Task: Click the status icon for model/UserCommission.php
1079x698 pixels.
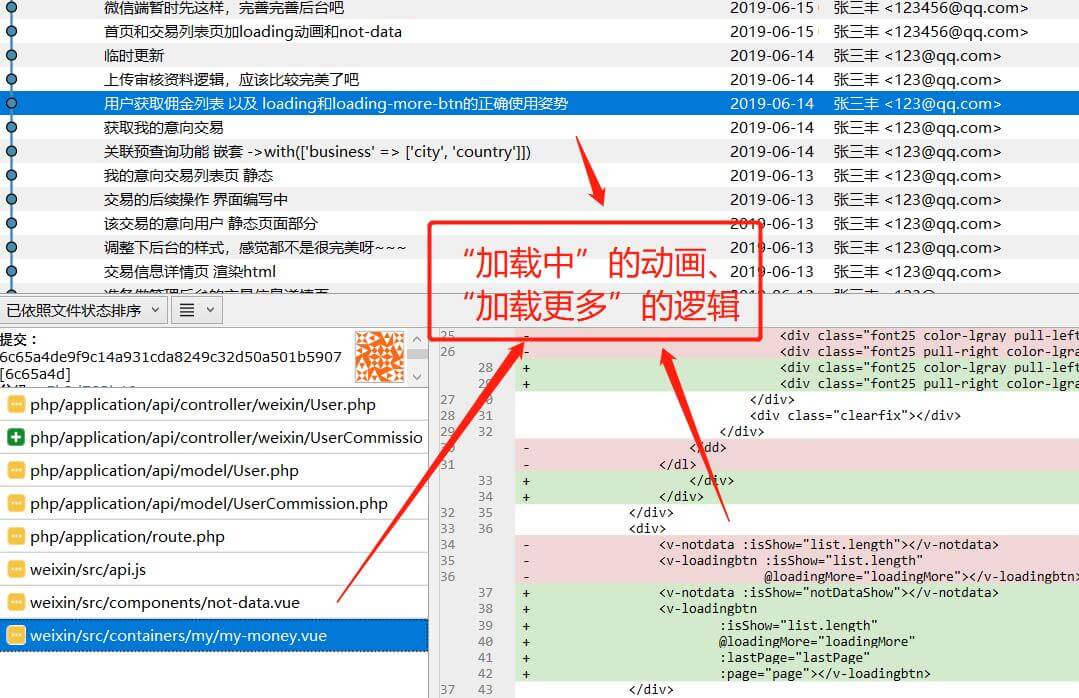Action: click(16, 504)
